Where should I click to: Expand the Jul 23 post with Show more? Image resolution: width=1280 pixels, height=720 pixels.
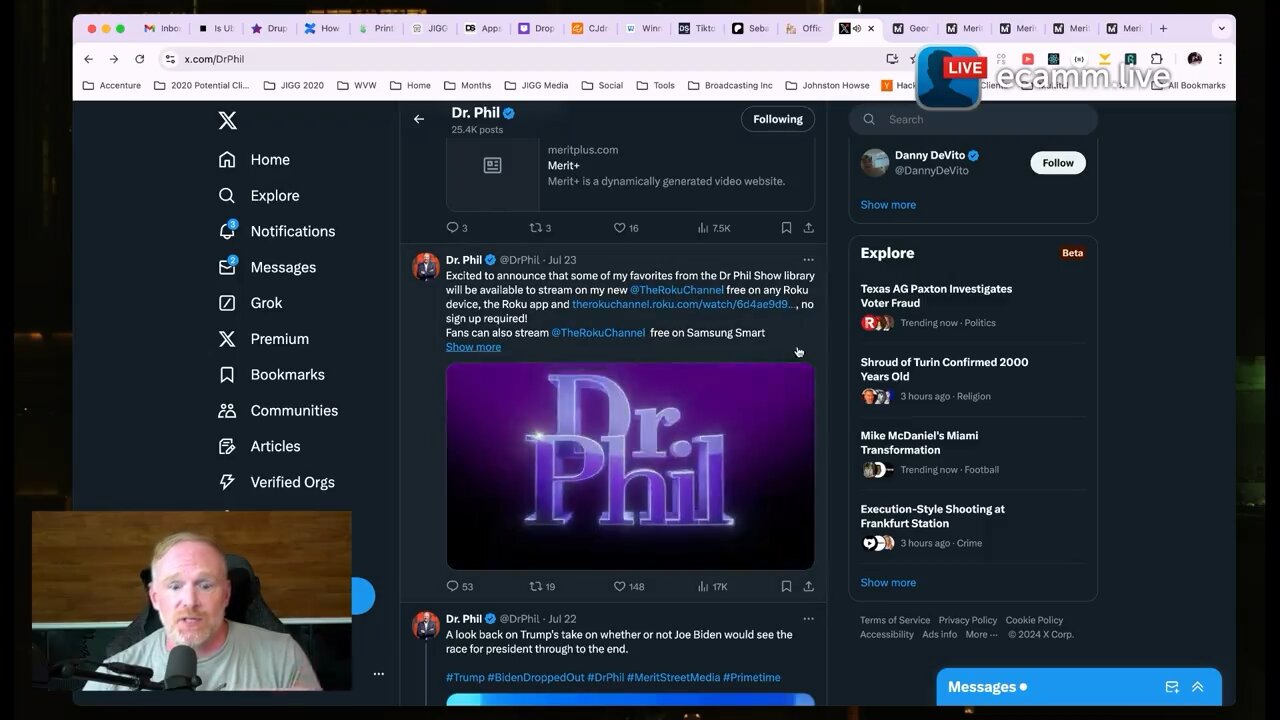pos(473,347)
